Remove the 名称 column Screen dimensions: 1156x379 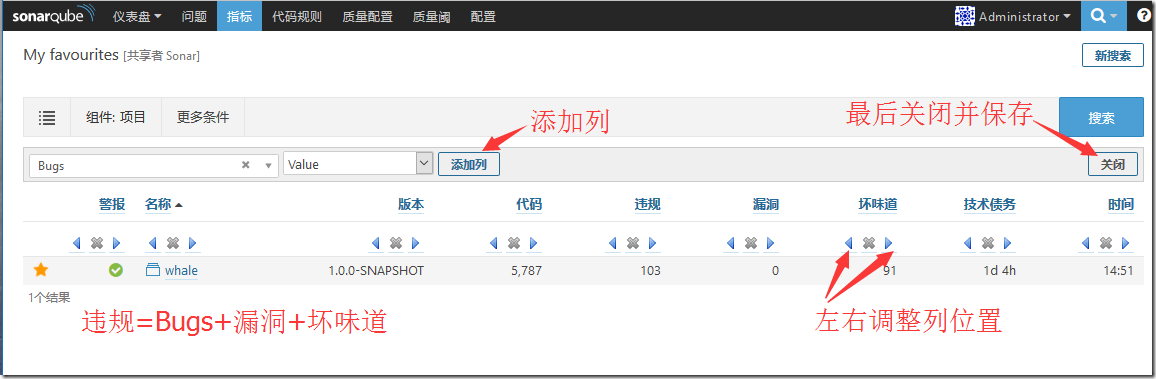coord(173,243)
